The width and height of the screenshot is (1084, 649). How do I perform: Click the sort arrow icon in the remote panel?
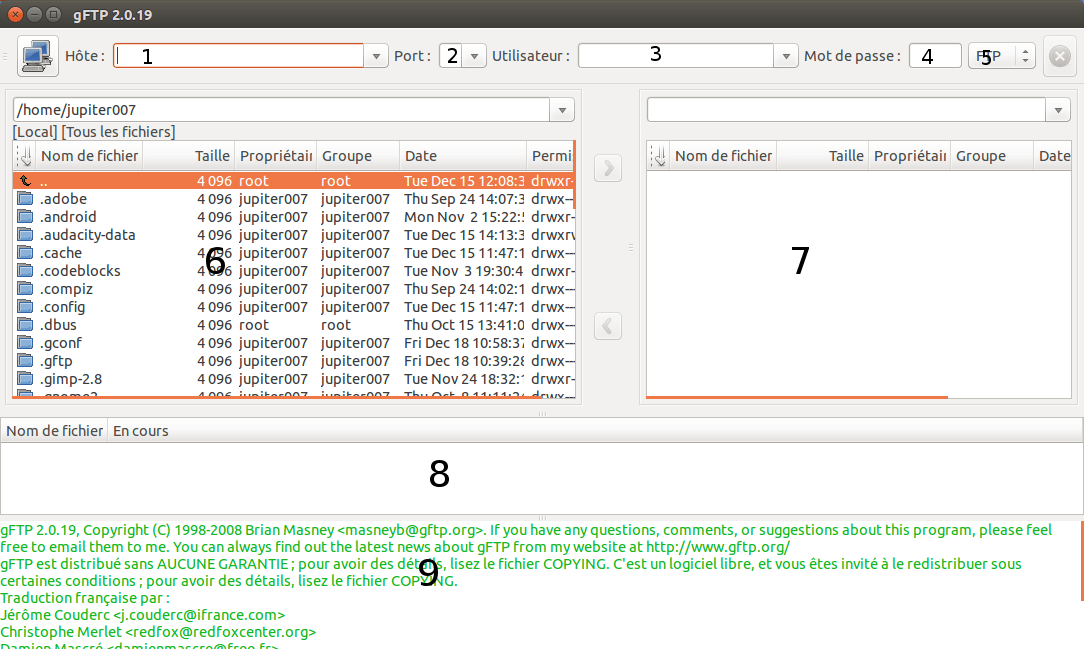tap(659, 156)
